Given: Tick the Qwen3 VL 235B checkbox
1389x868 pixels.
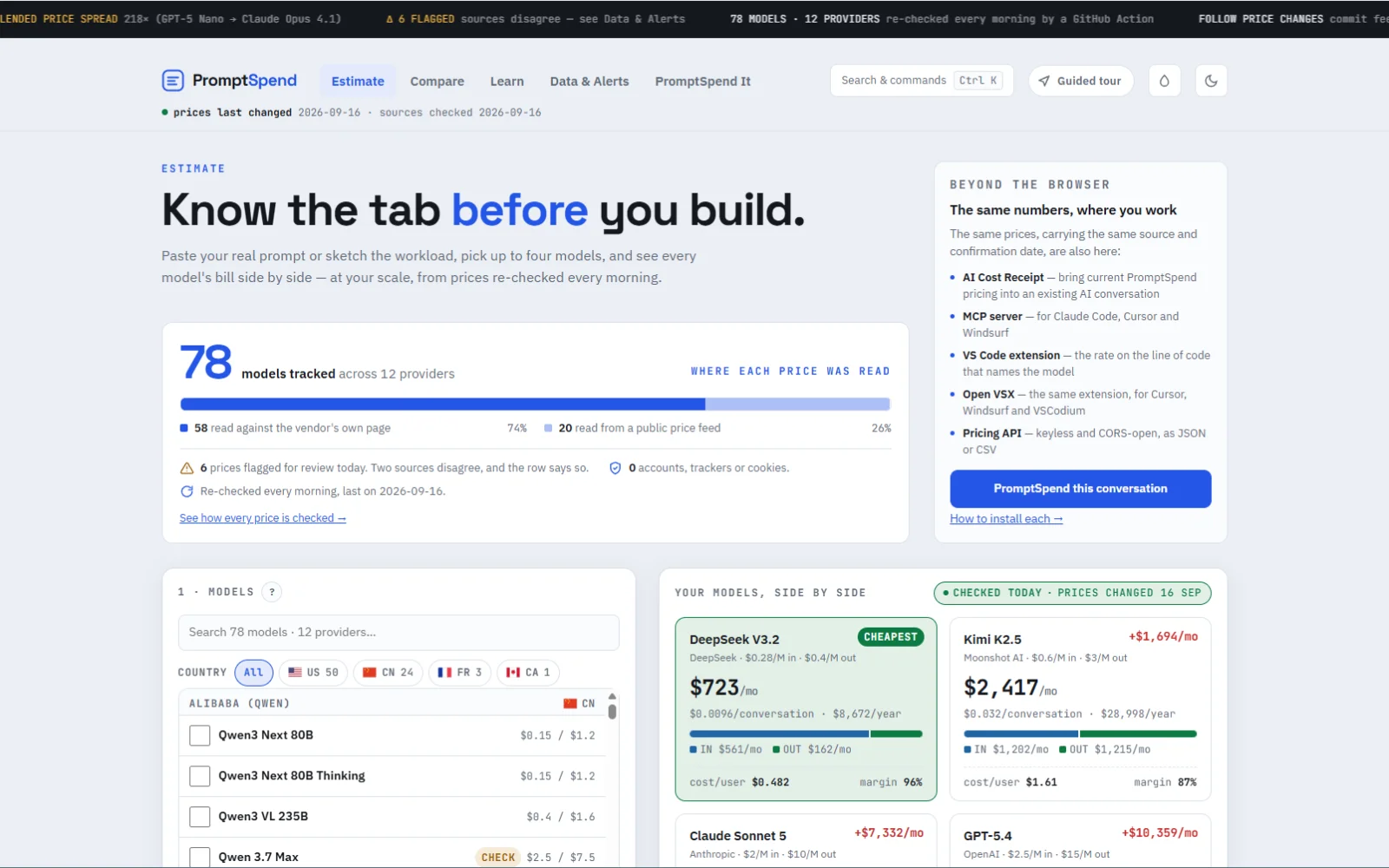Looking at the screenshot, I should 200,817.
